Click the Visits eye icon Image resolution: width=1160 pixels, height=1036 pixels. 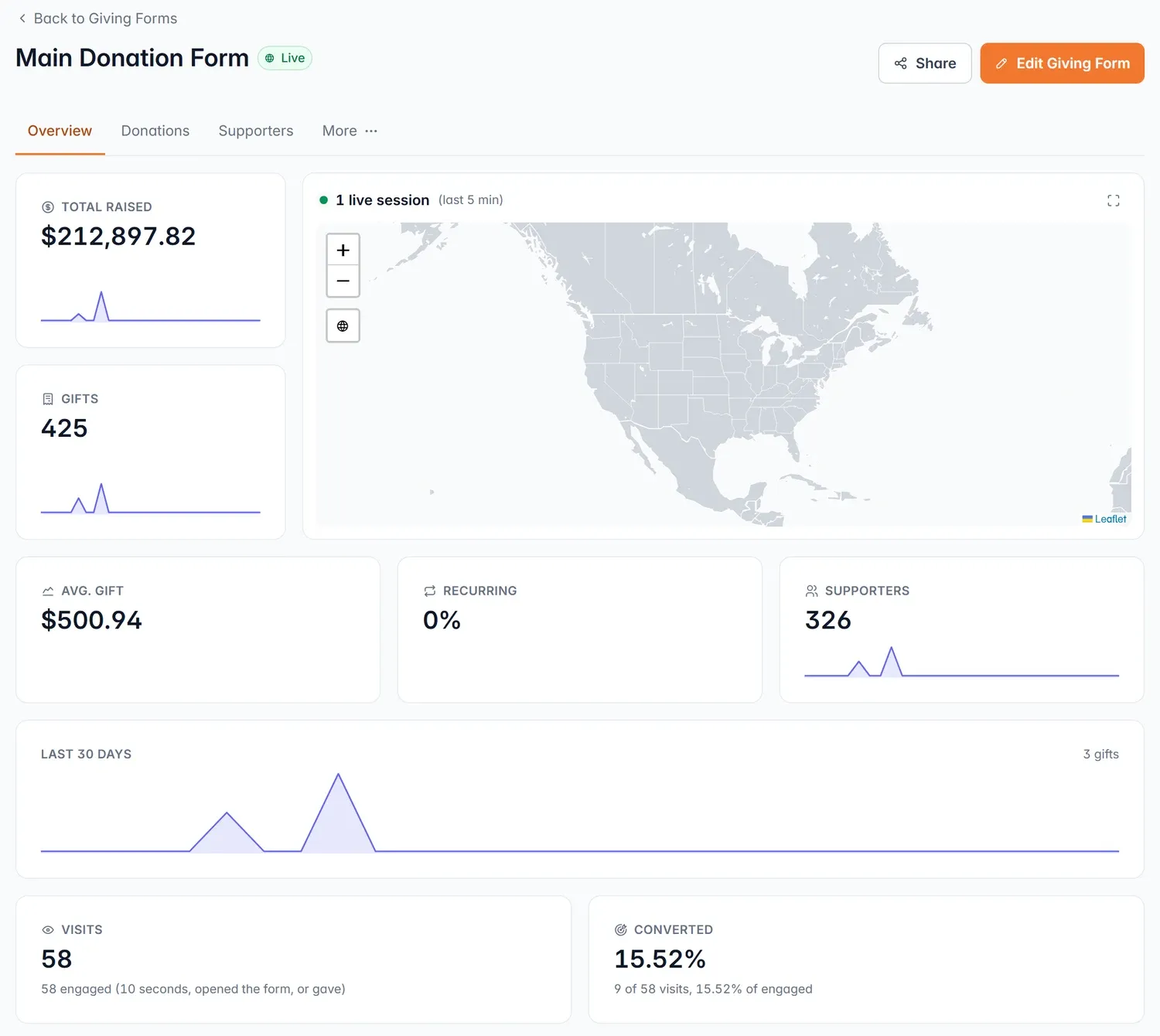pyautogui.click(x=48, y=930)
